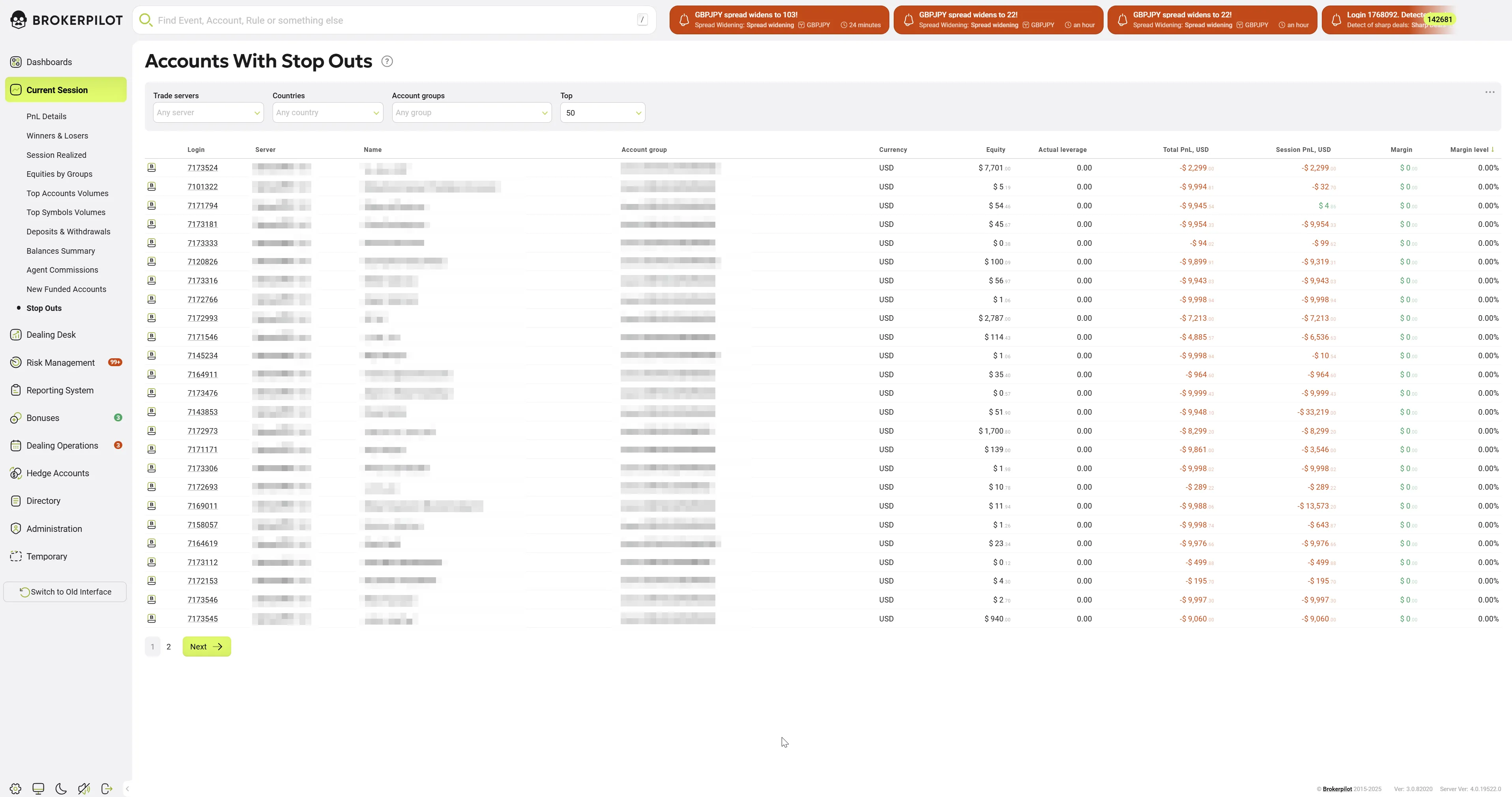Click account icon for row 7172973
This screenshot has width=1512, height=797.
[152, 431]
